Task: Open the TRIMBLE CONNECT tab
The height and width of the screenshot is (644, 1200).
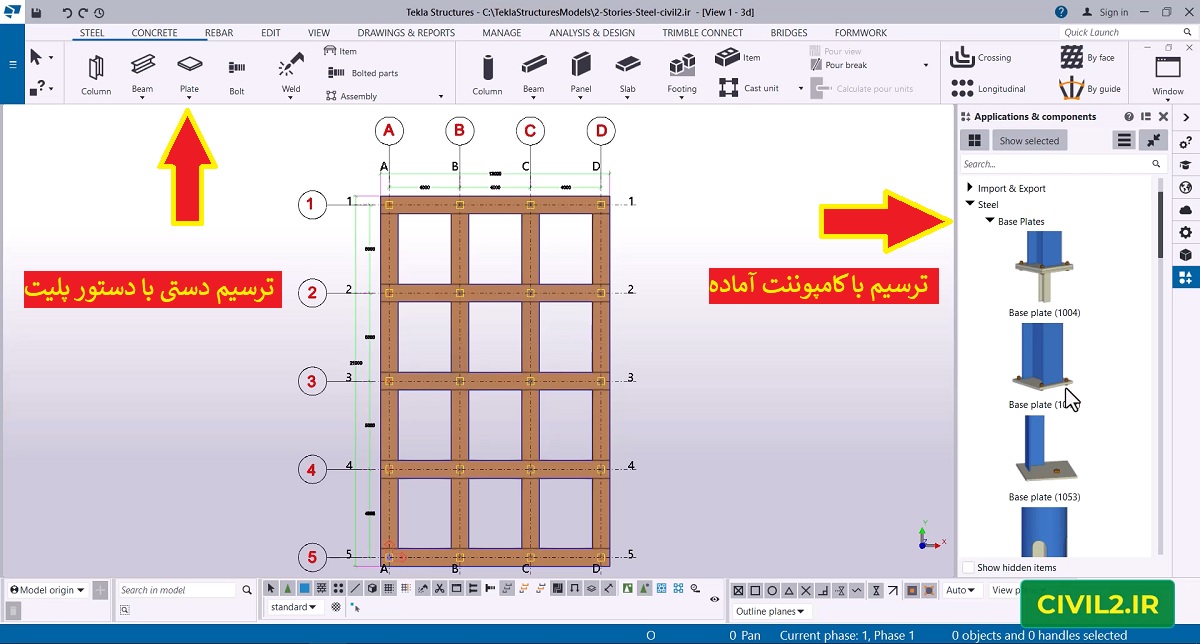Action: click(703, 32)
